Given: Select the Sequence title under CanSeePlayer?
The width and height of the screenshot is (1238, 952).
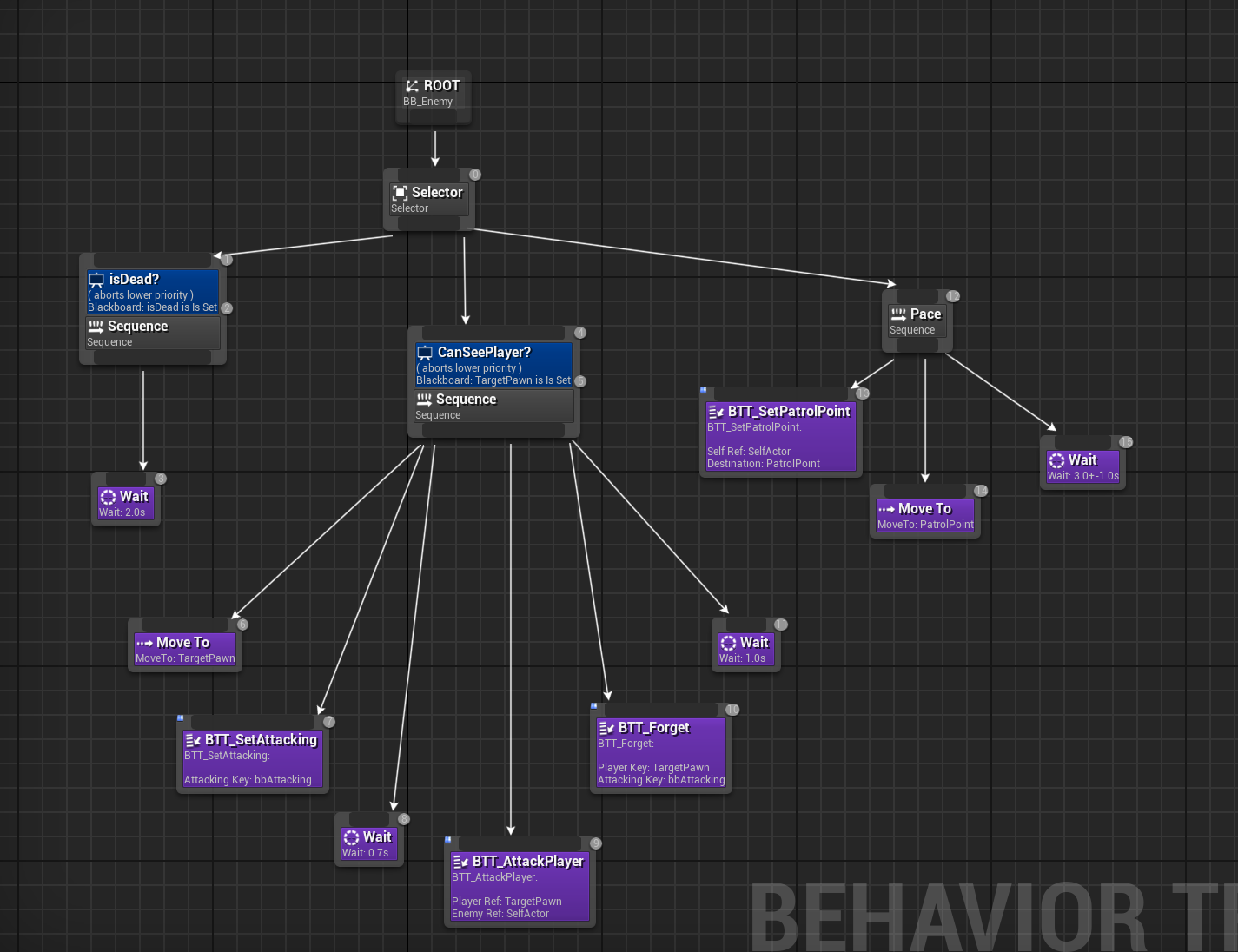Looking at the screenshot, I should (466, 400).
